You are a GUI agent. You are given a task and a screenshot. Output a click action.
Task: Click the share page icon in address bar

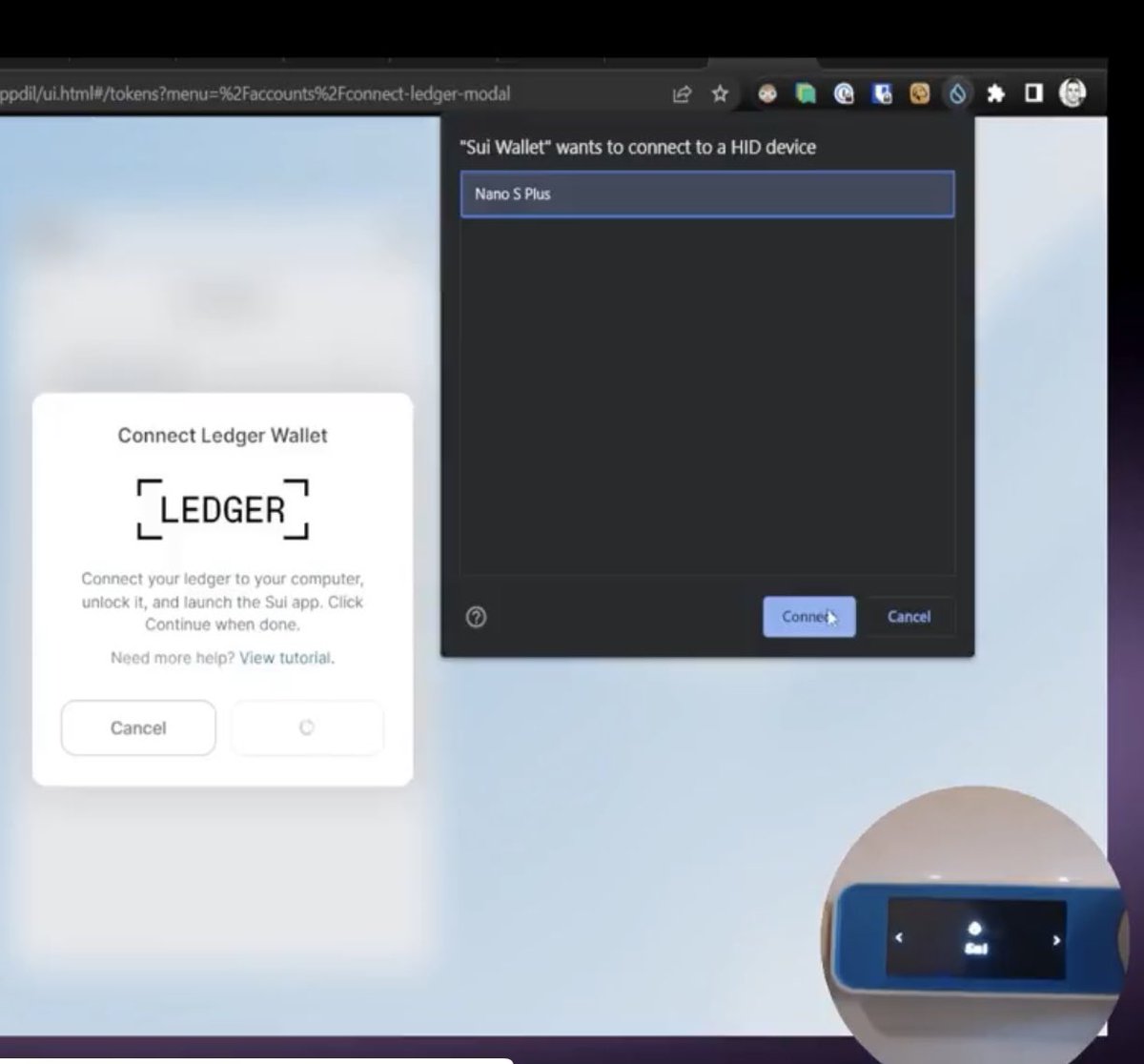click(x=682, y=93)
